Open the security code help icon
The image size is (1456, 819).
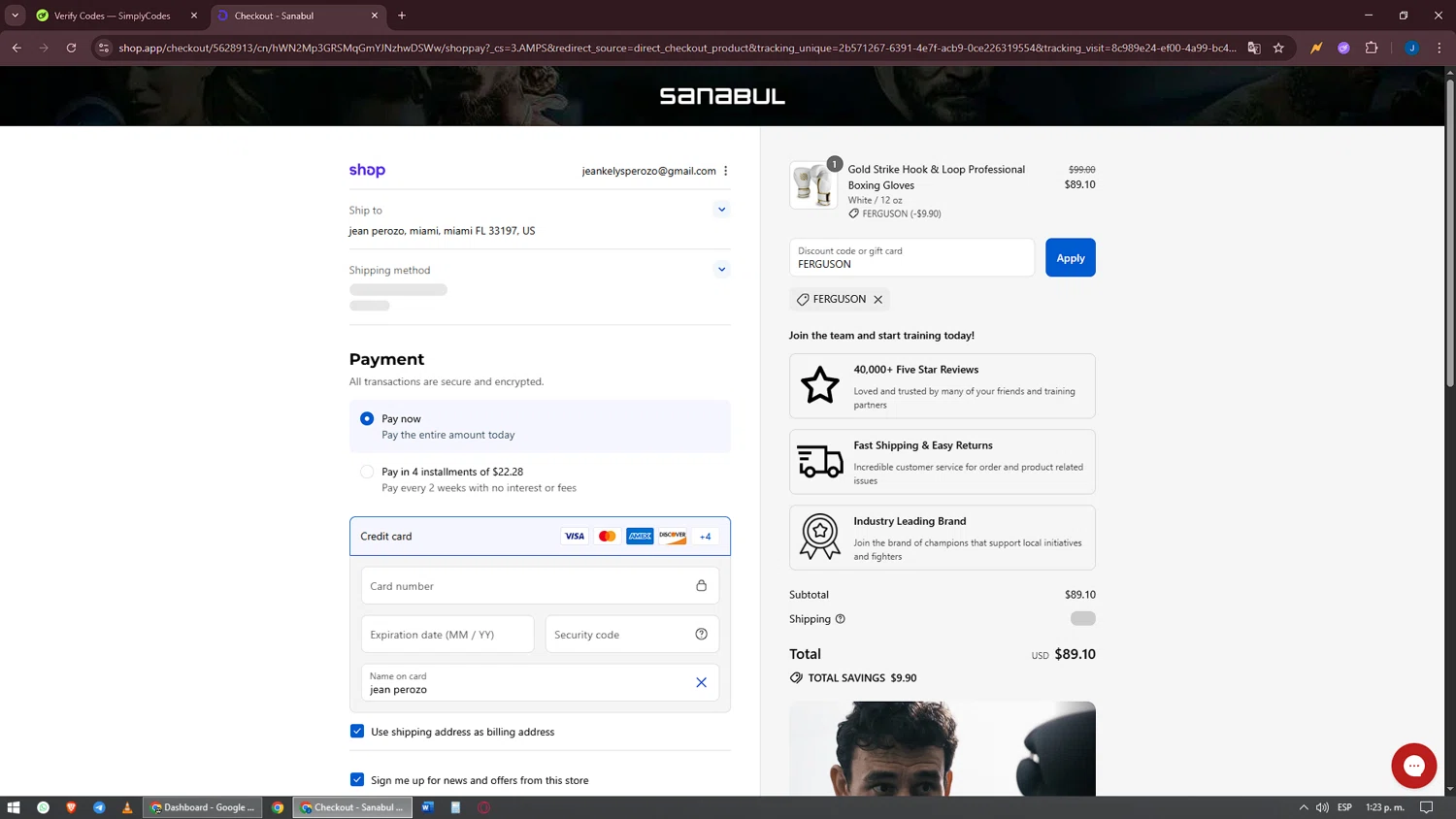pyautogui.click(x=701, y=635)
